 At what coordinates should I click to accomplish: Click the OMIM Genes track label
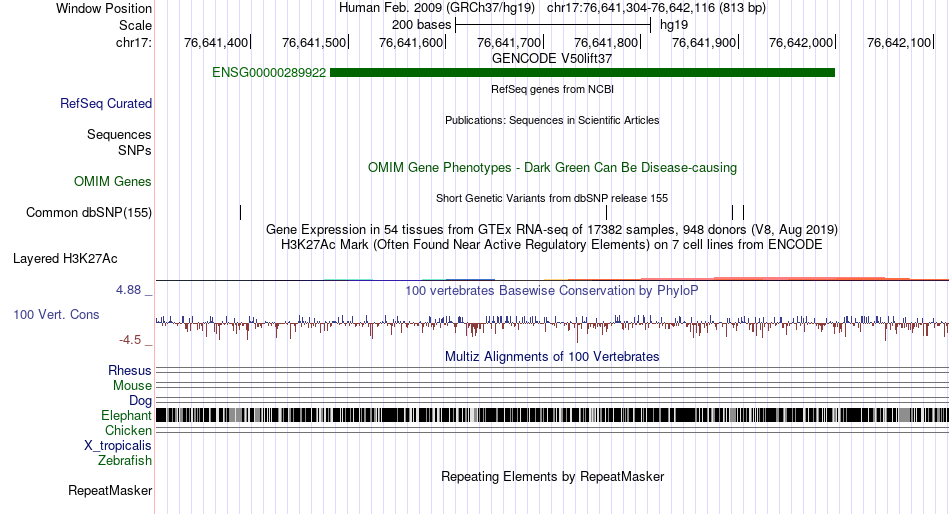pyautogui.click(x=113, y=182)
